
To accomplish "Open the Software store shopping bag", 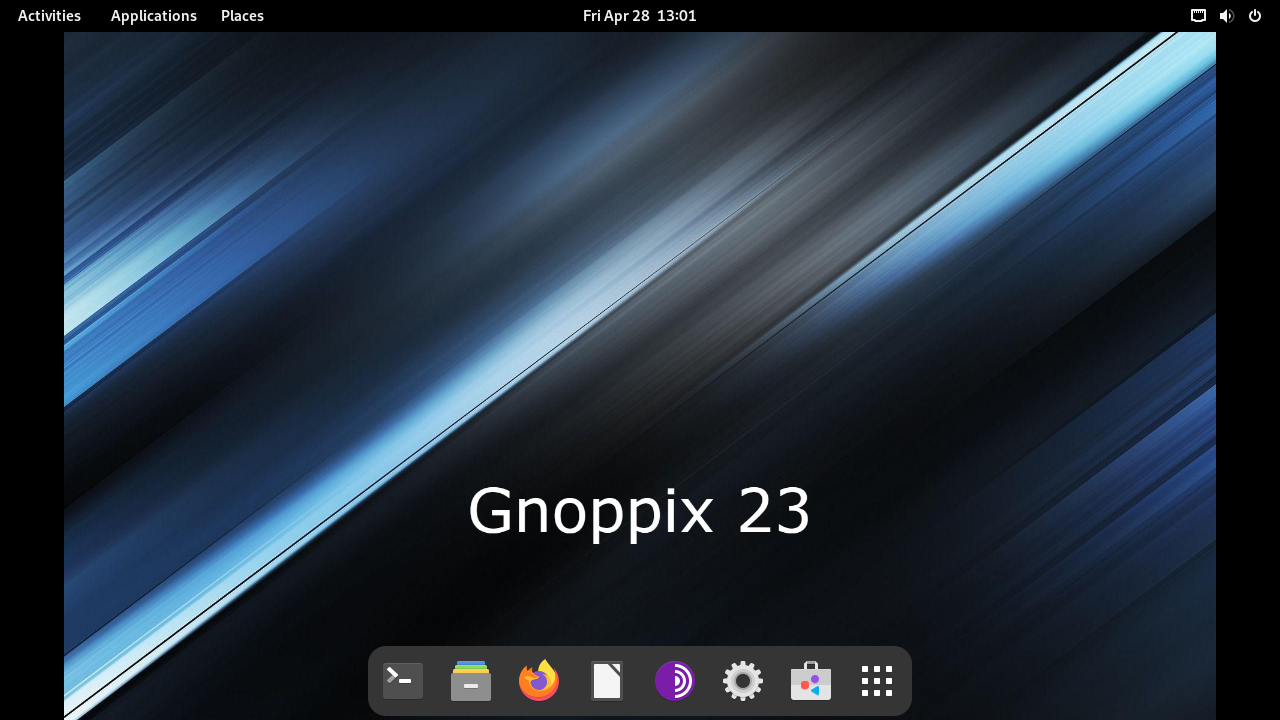I will pos(811,681).
